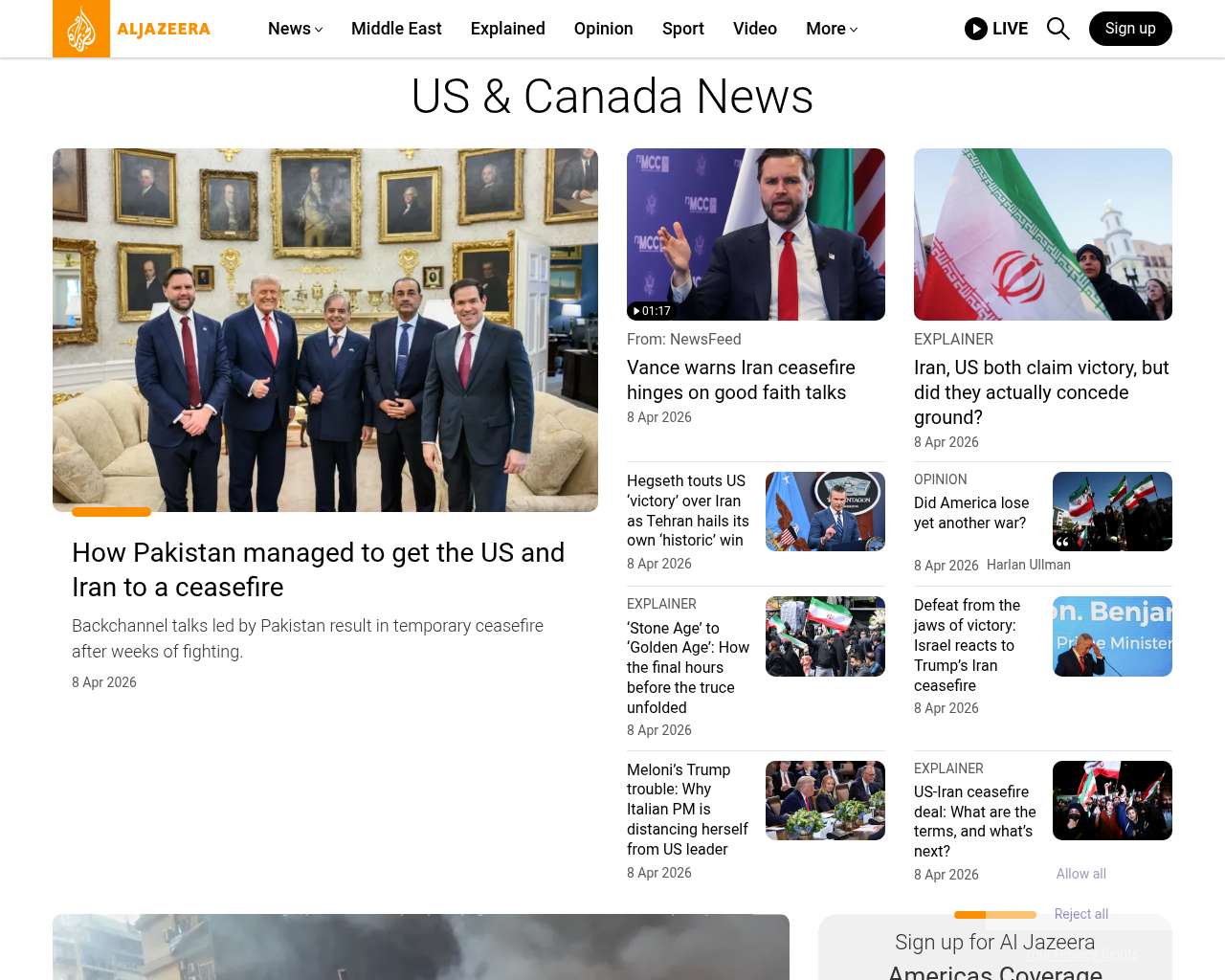Click the Oval Office group photo

[x=325, y=330]
